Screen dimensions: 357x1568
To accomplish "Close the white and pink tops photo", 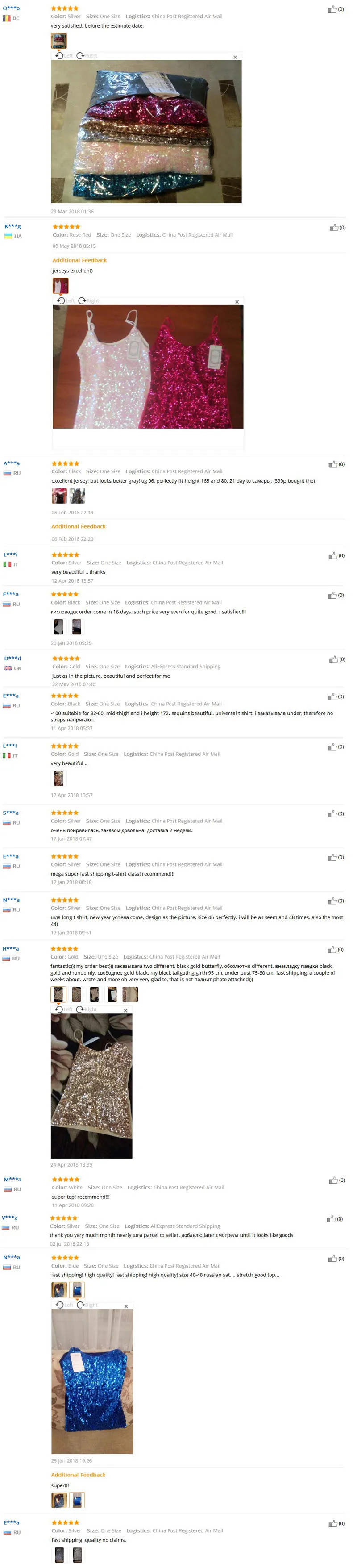I will click(237, 302).
